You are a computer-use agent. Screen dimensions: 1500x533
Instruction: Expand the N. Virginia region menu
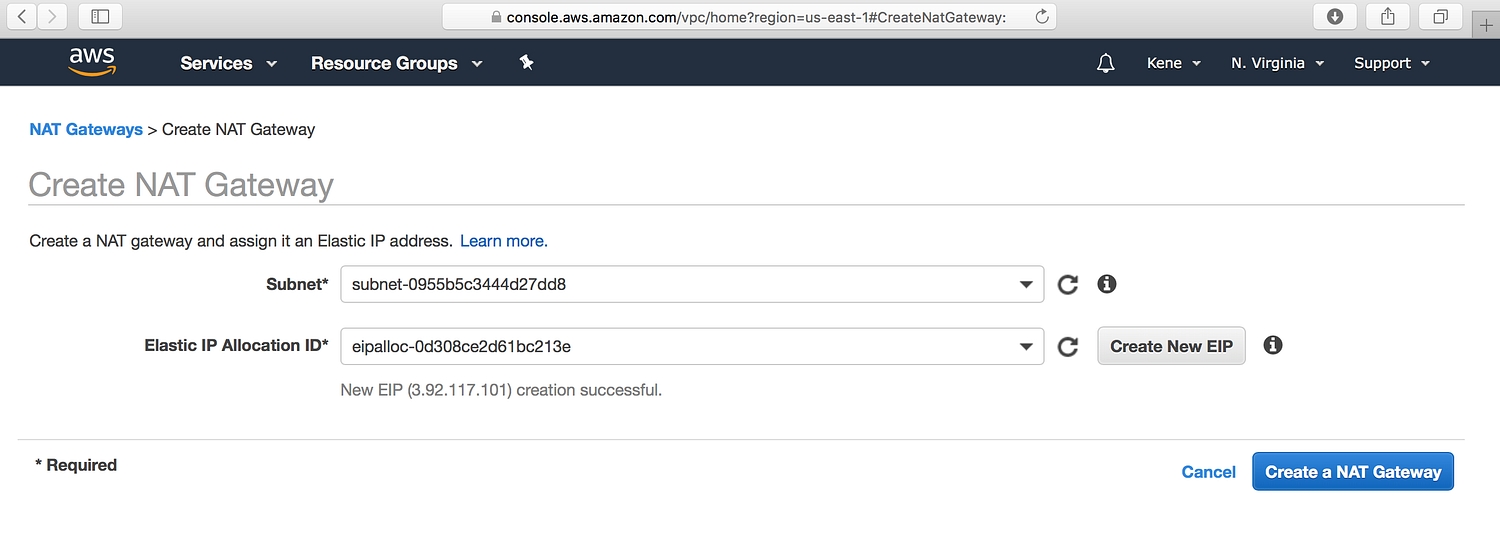pyautogui.click(x=1277, y=63)
